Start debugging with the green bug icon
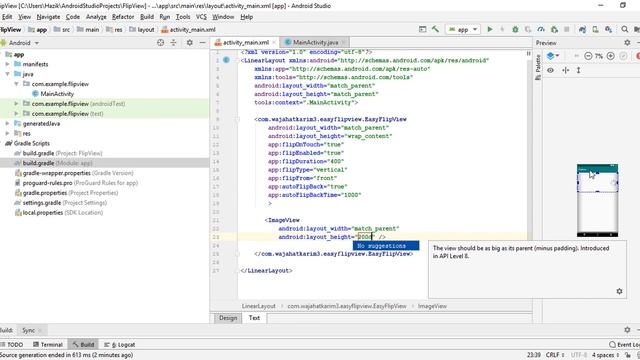This screenshot has width=640, height=360. click(x=515, y=29)
